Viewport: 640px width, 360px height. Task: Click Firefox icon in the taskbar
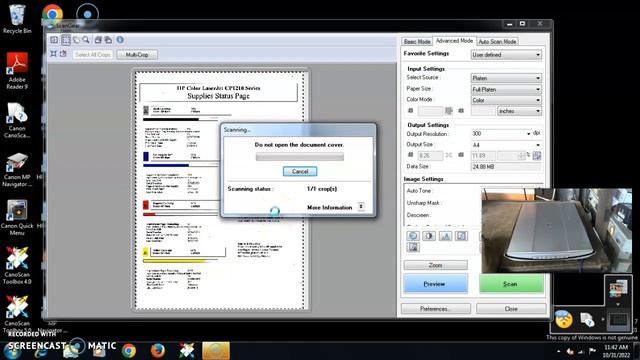click(x=158, y=351)
